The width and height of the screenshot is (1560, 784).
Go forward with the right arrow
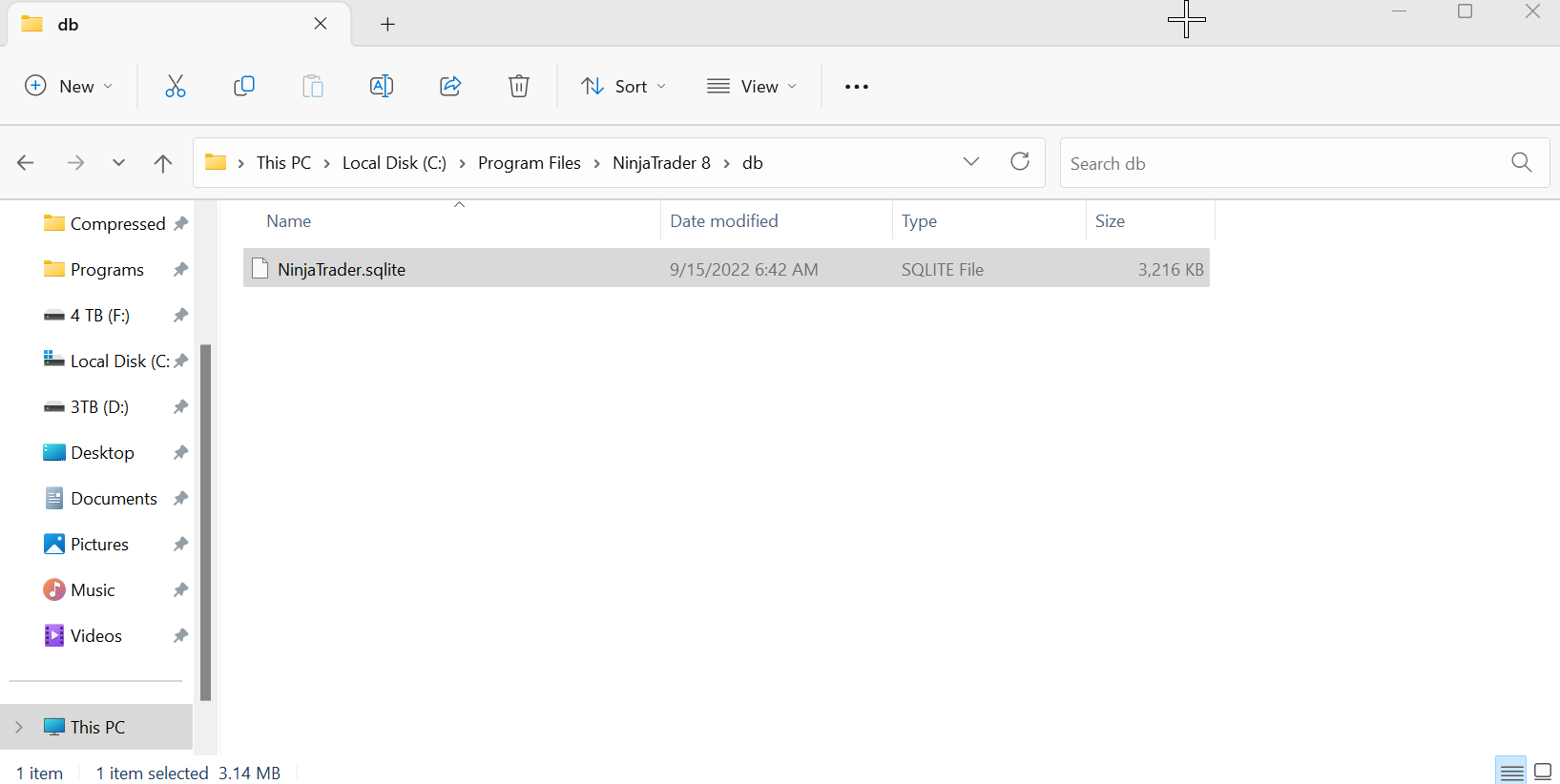[75, 163]
